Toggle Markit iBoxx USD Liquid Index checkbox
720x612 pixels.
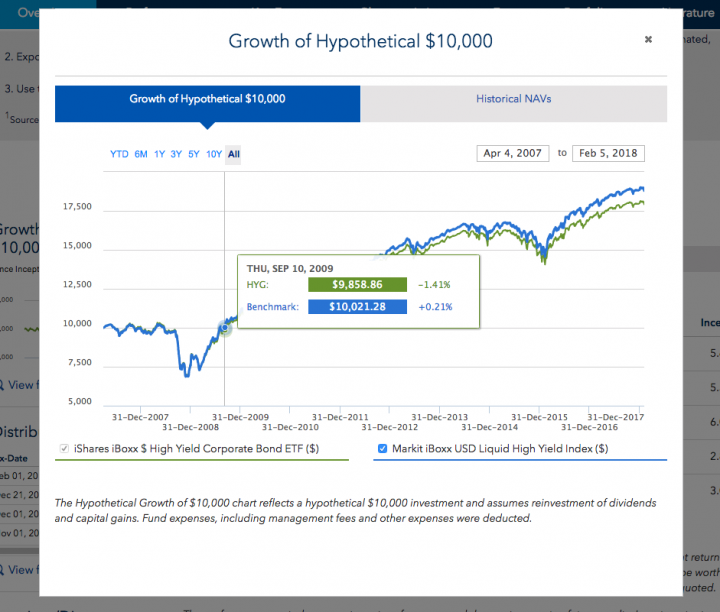click(x=382, y=449)
